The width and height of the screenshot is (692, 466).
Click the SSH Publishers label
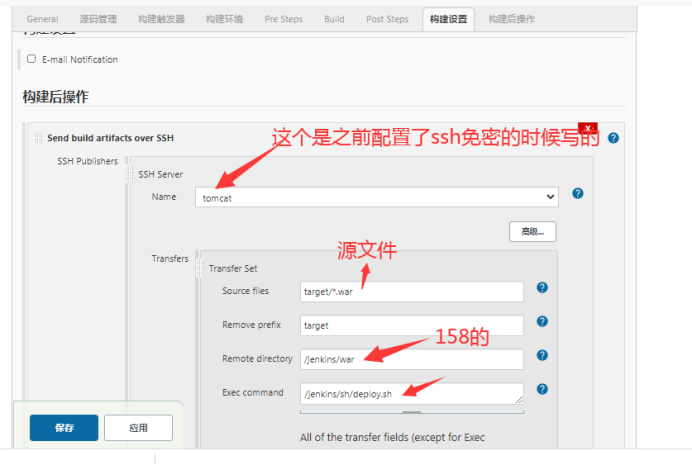click(x=87, y=161)
